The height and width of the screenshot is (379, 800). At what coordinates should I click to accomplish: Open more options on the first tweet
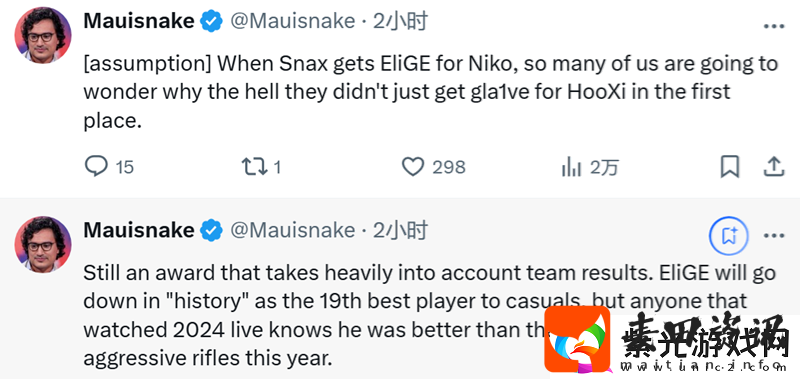coord(773,26)
